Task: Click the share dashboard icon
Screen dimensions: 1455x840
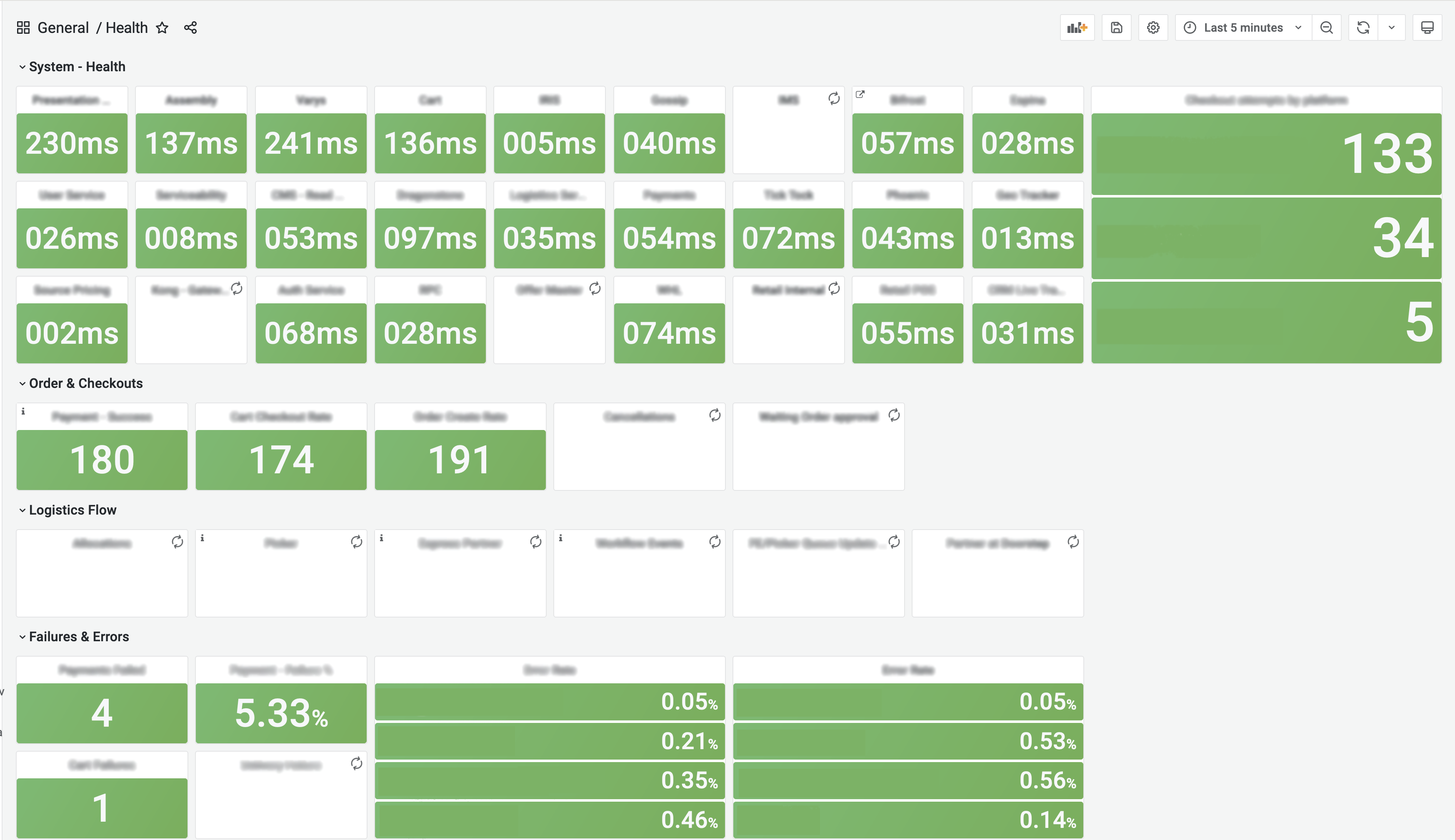Action: click(190, 27)
